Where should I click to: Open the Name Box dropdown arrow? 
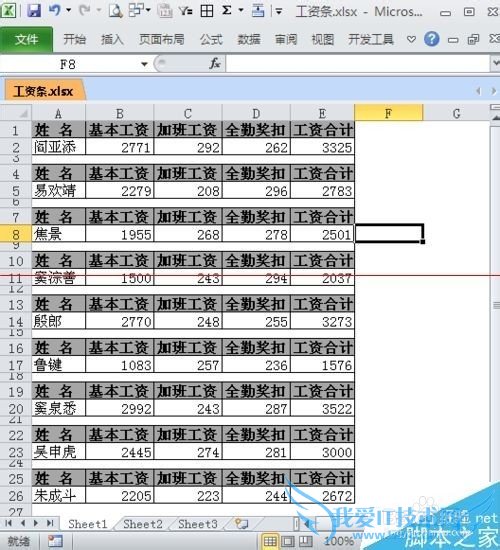point(144,65)
